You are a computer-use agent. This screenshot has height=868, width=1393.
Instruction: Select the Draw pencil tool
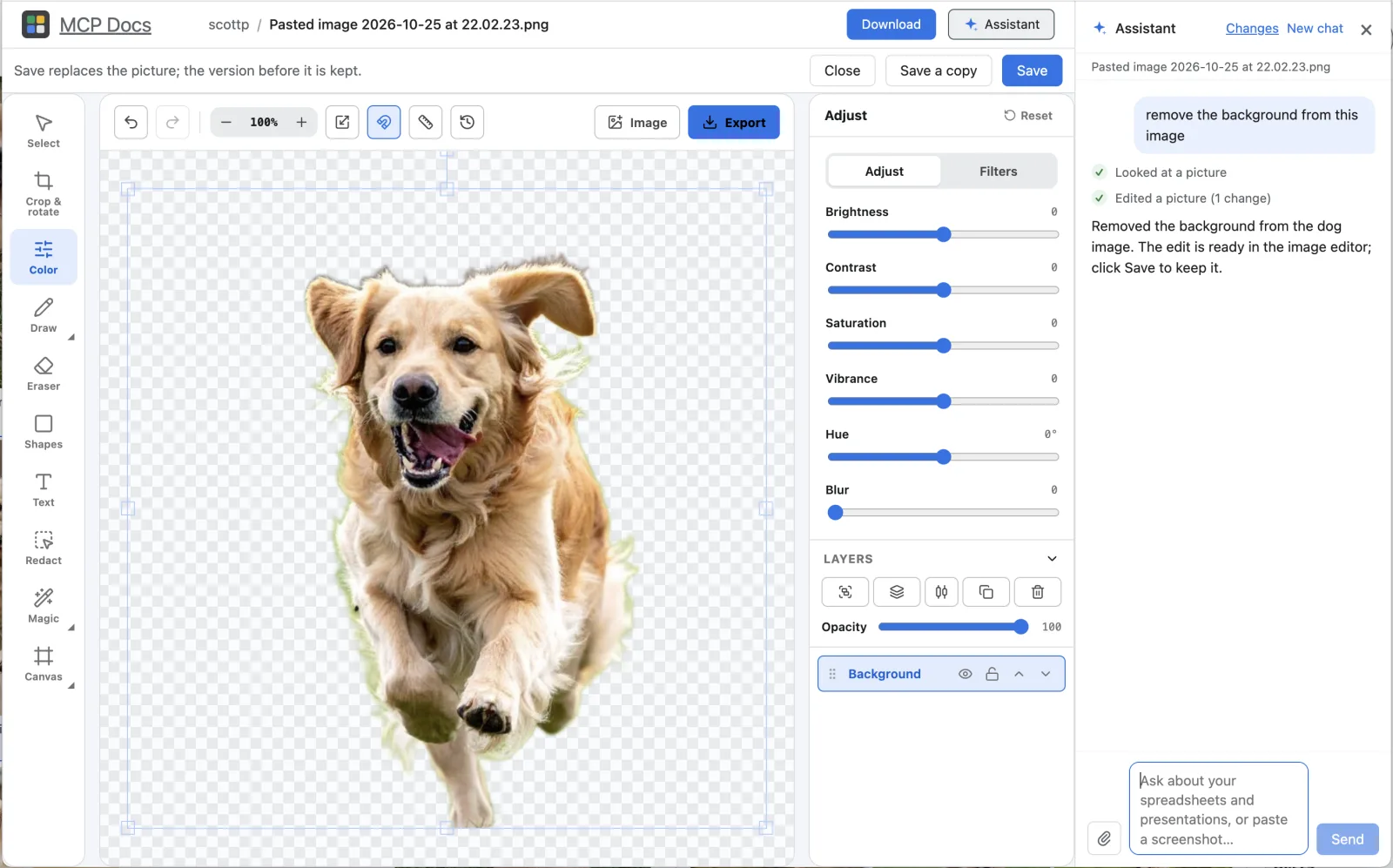point(44,315)
